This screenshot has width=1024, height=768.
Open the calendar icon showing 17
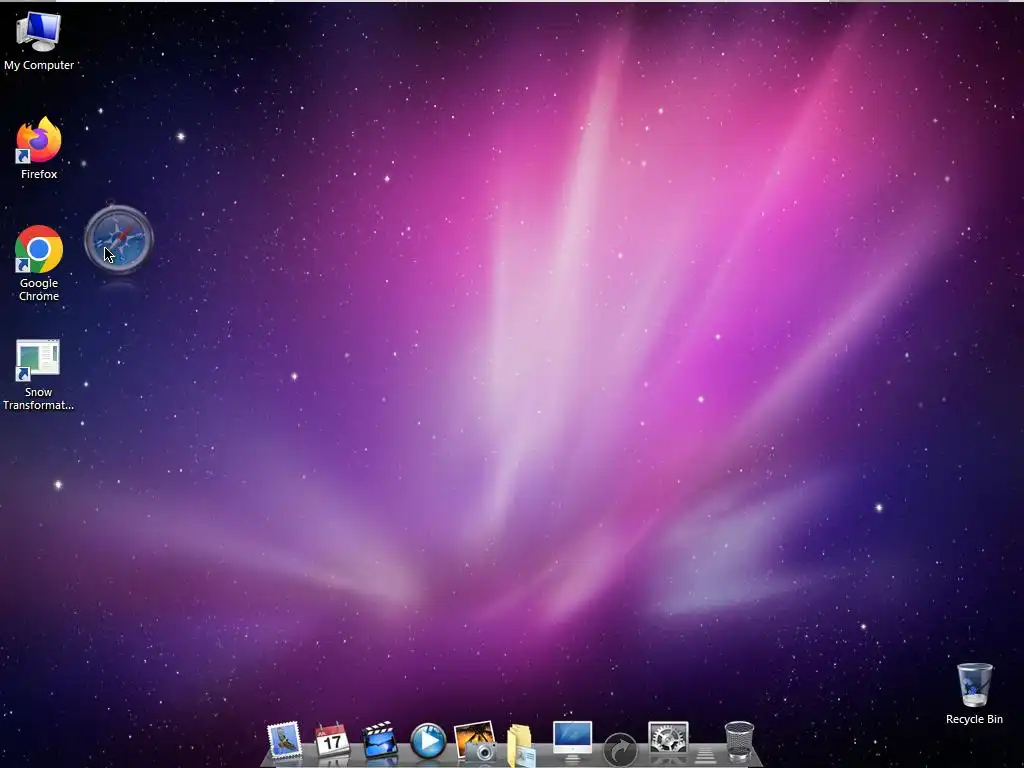click(x=332, y=741)
